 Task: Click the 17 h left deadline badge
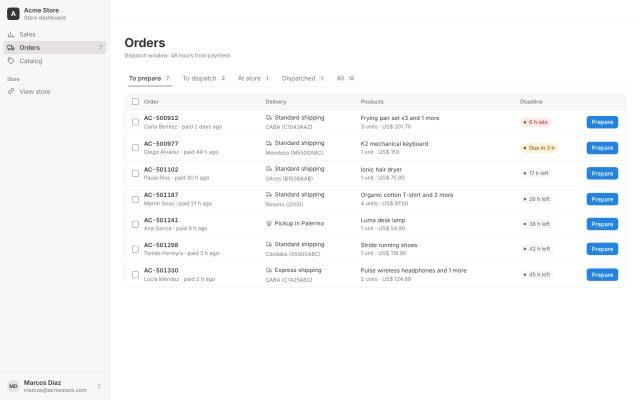coord(536,173)
